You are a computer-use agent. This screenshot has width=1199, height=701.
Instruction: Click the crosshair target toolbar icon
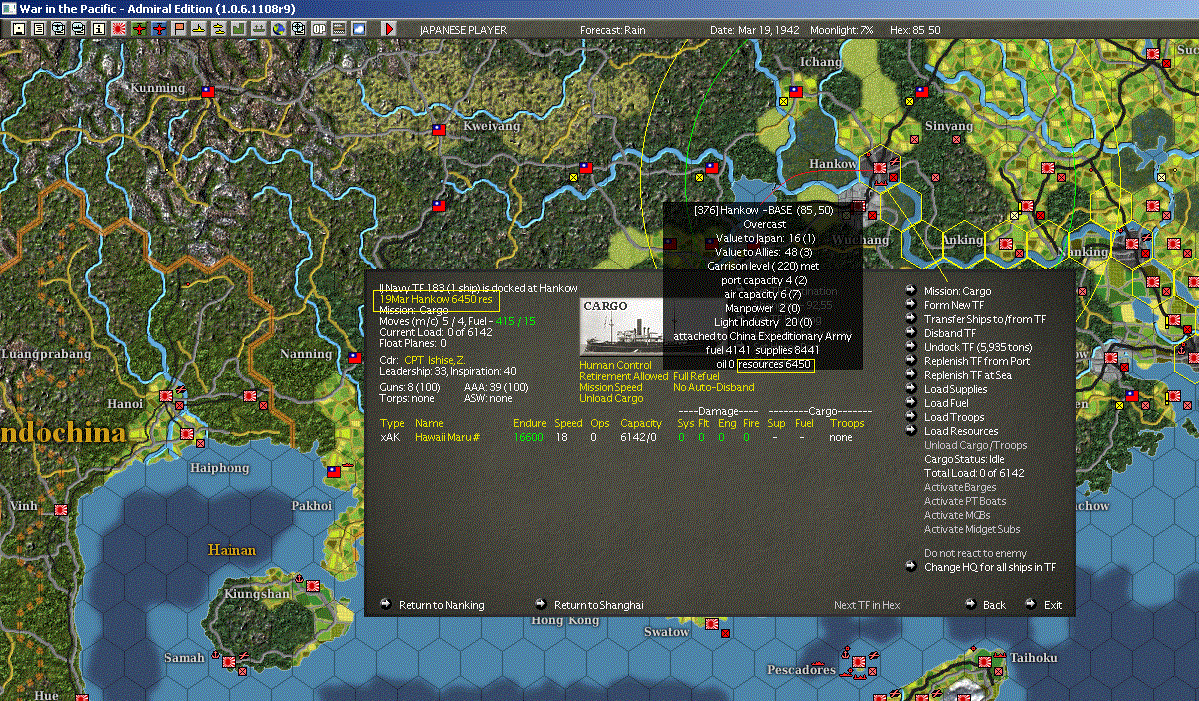pos(298,29)
